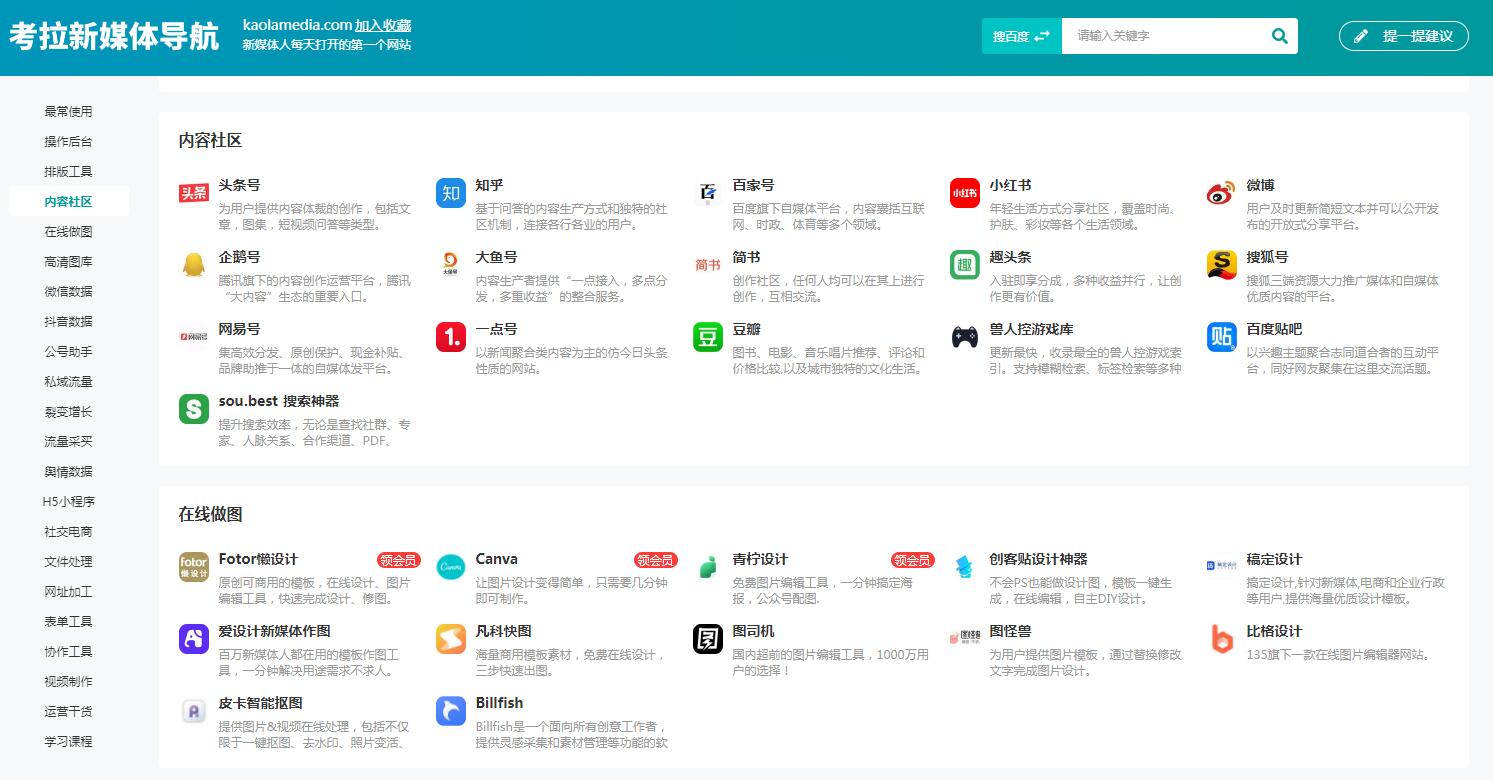Open 公号助手 sidebar category
The height and width of the screenshot is (780, 1493).
[x=68, y=351]
